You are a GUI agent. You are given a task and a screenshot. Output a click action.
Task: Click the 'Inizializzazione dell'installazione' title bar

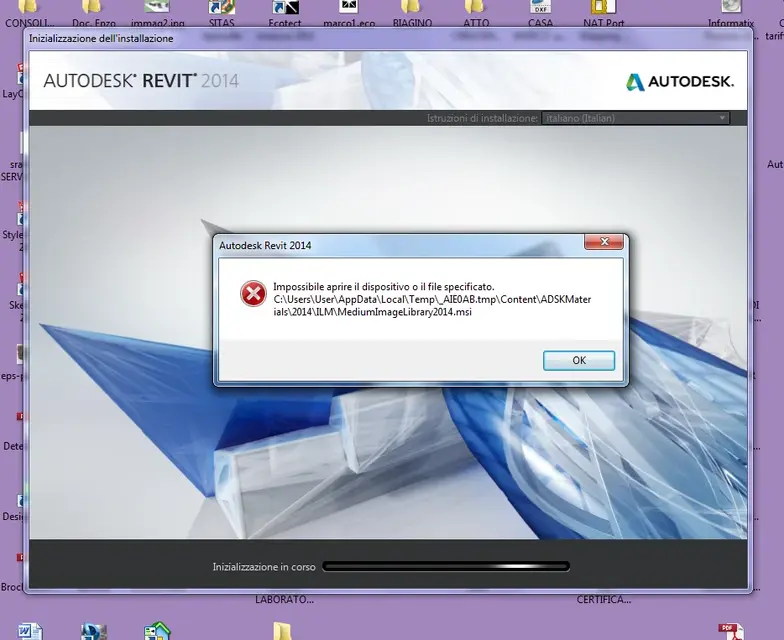(x=388, y=38)
